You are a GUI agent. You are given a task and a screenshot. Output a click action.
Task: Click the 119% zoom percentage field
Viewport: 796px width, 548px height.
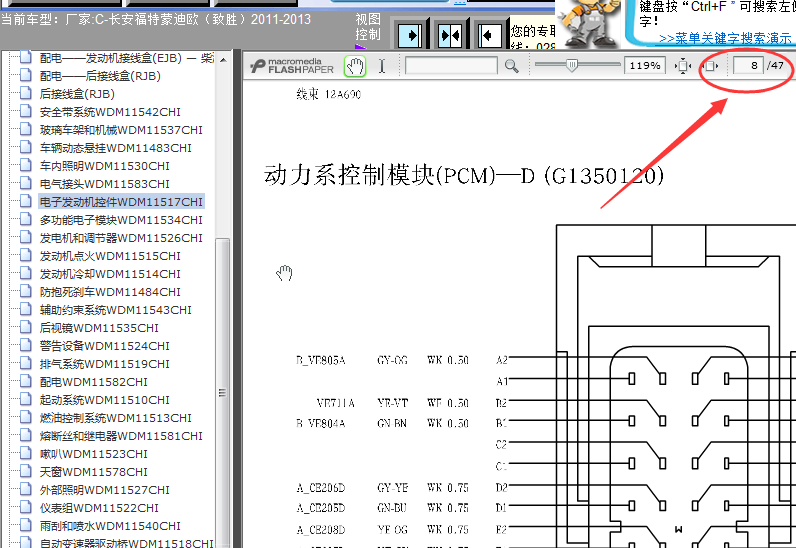point(645,66)
